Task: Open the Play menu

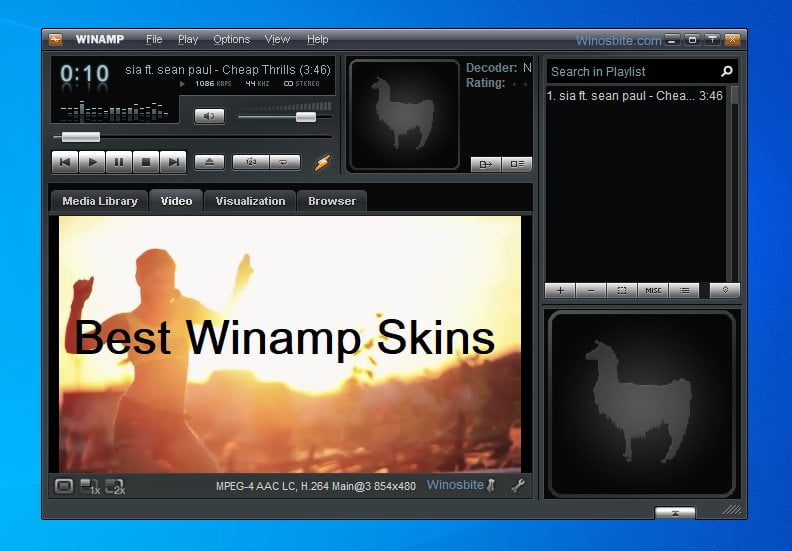Action: [x=188, y=39]
